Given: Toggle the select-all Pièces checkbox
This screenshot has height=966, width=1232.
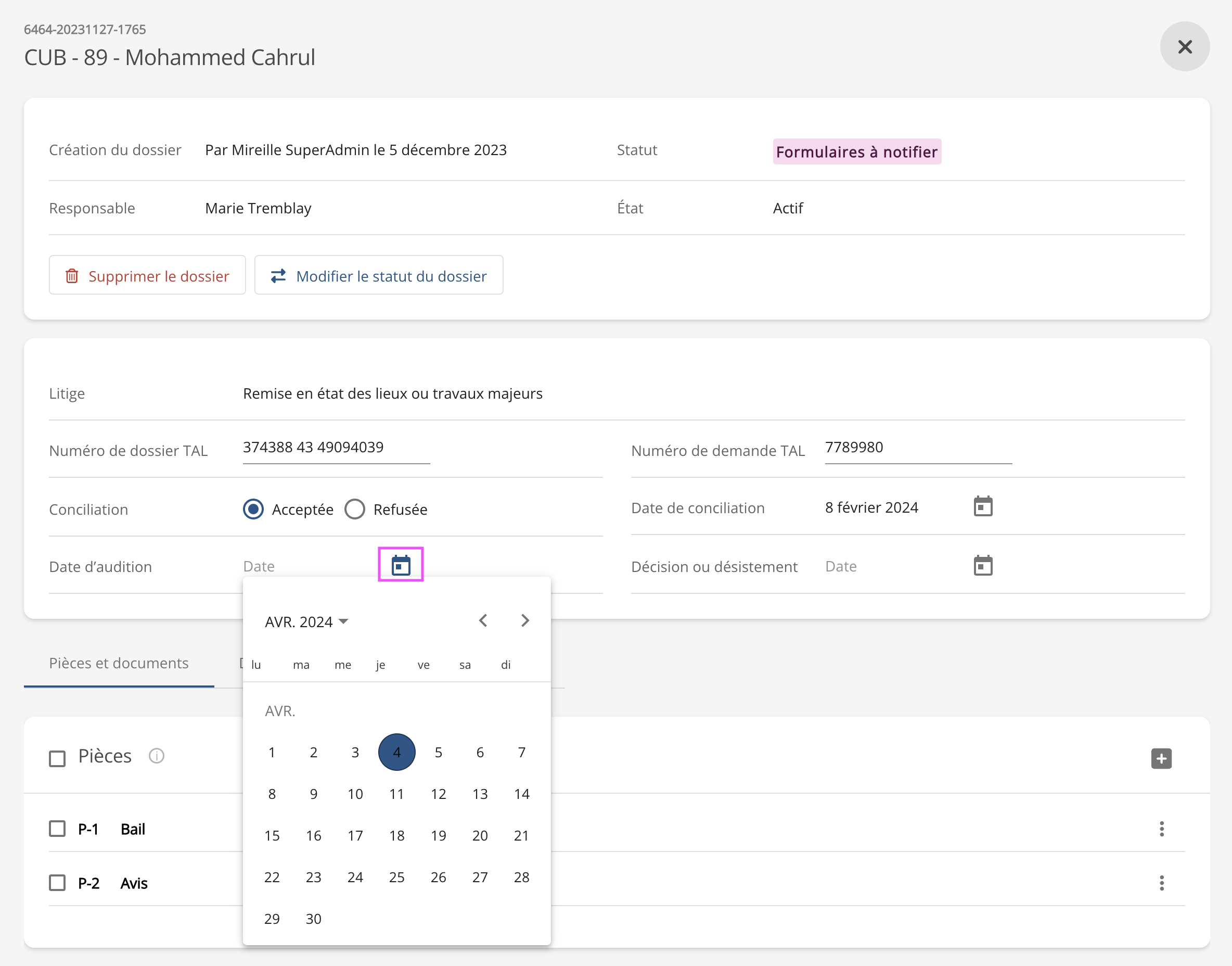Looking at the screenshot, I should click(x=57, y=758).
